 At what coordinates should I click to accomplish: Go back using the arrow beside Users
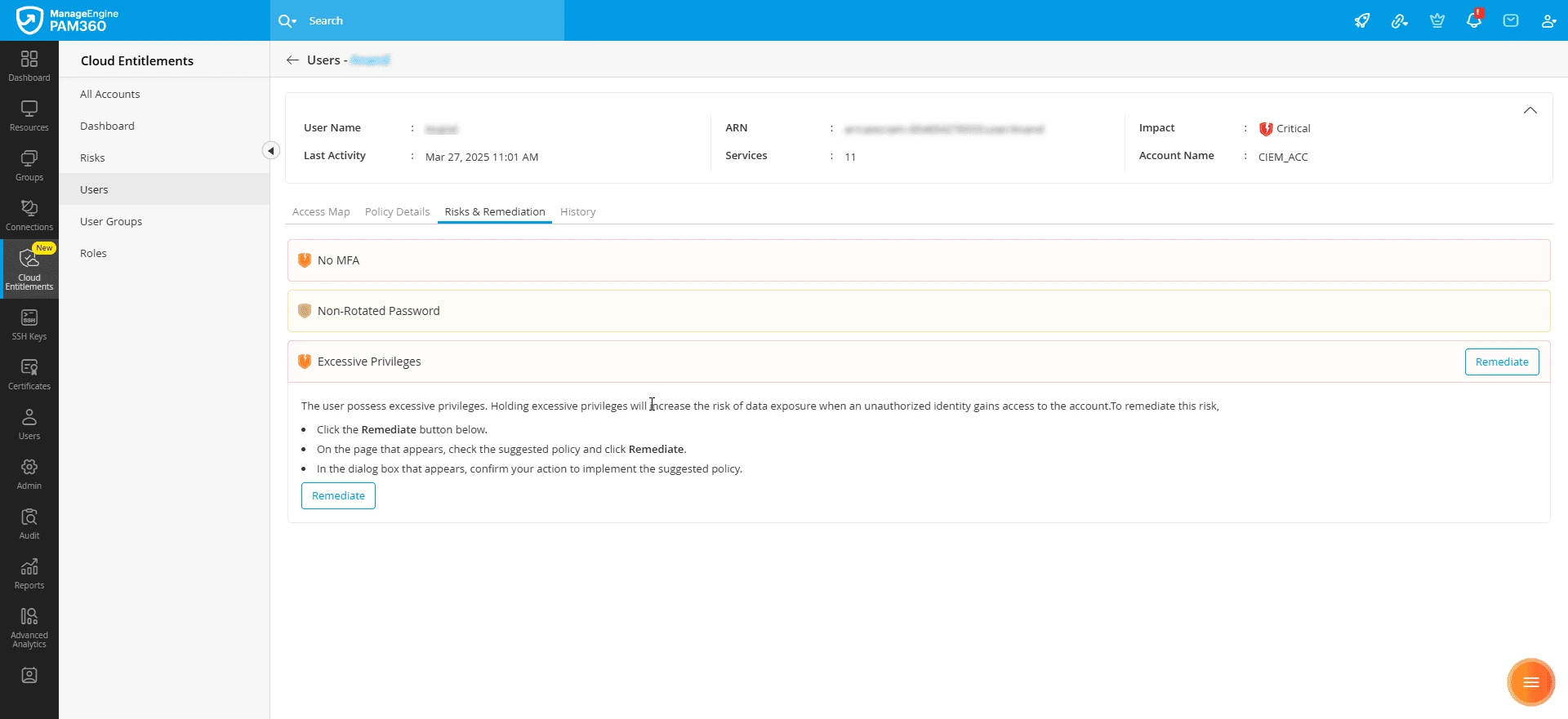pos(292,60)
